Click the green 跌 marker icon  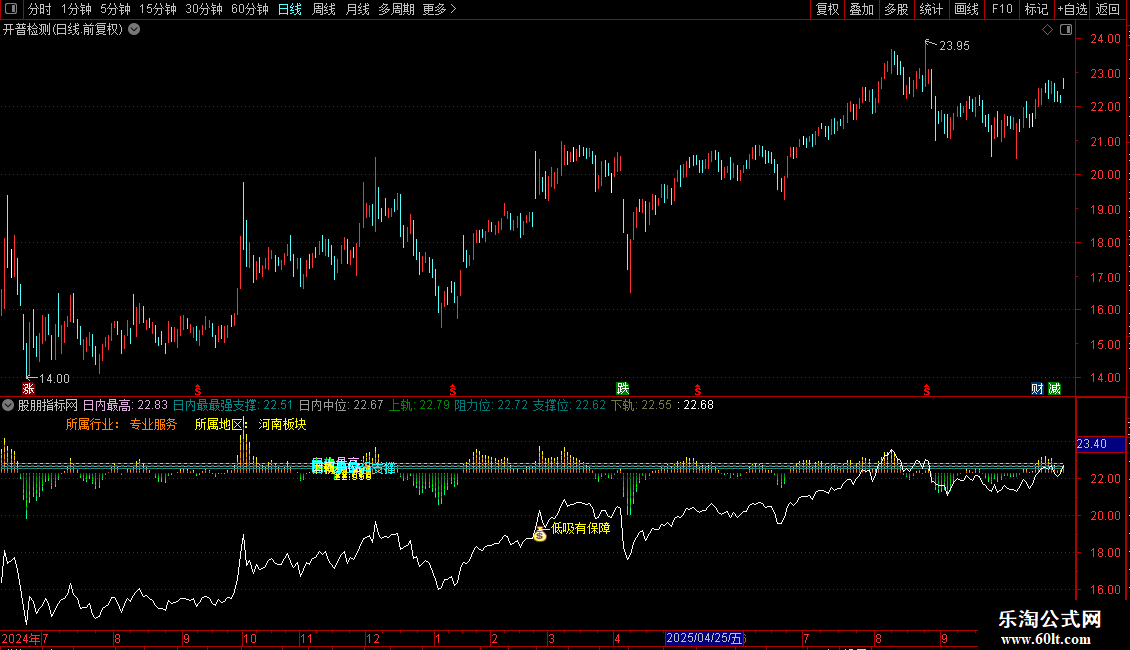click(623, 388)
